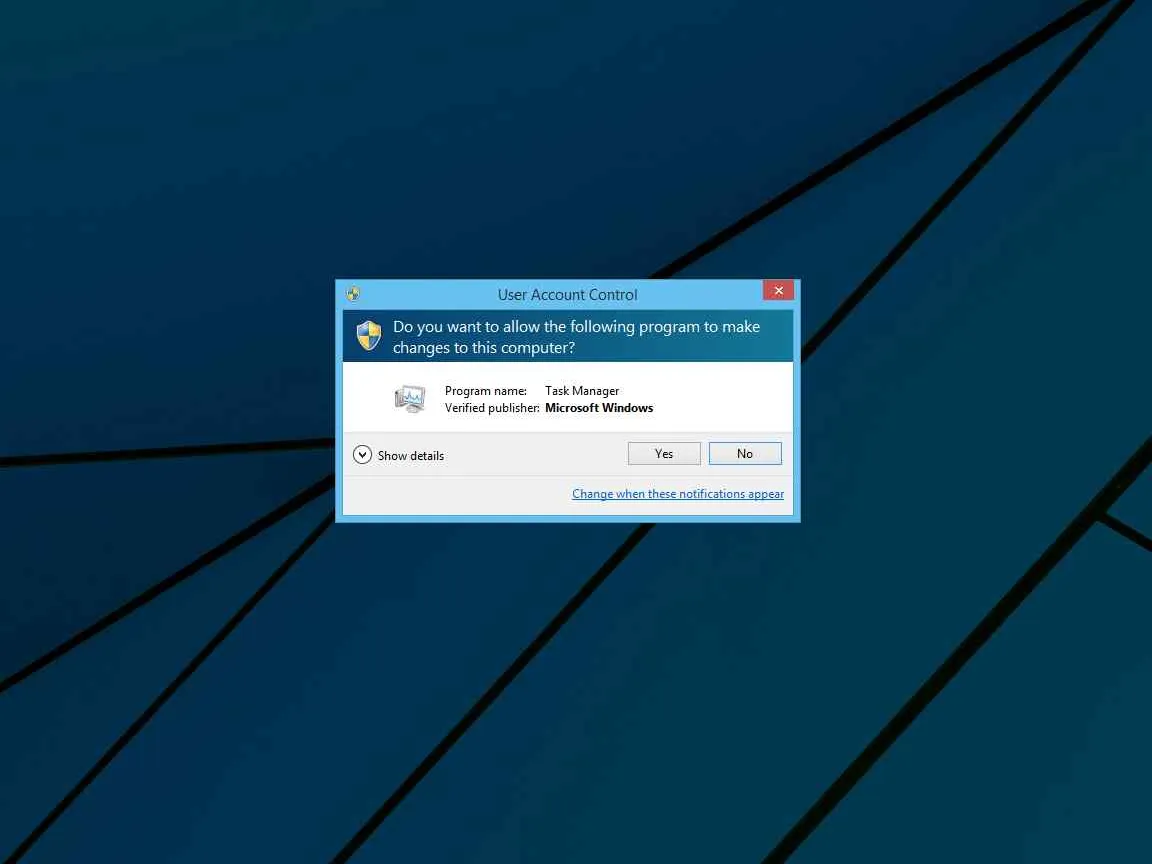Click the 'User Account Control' title text
1152x864 pixels.
[x=567, y=295]
